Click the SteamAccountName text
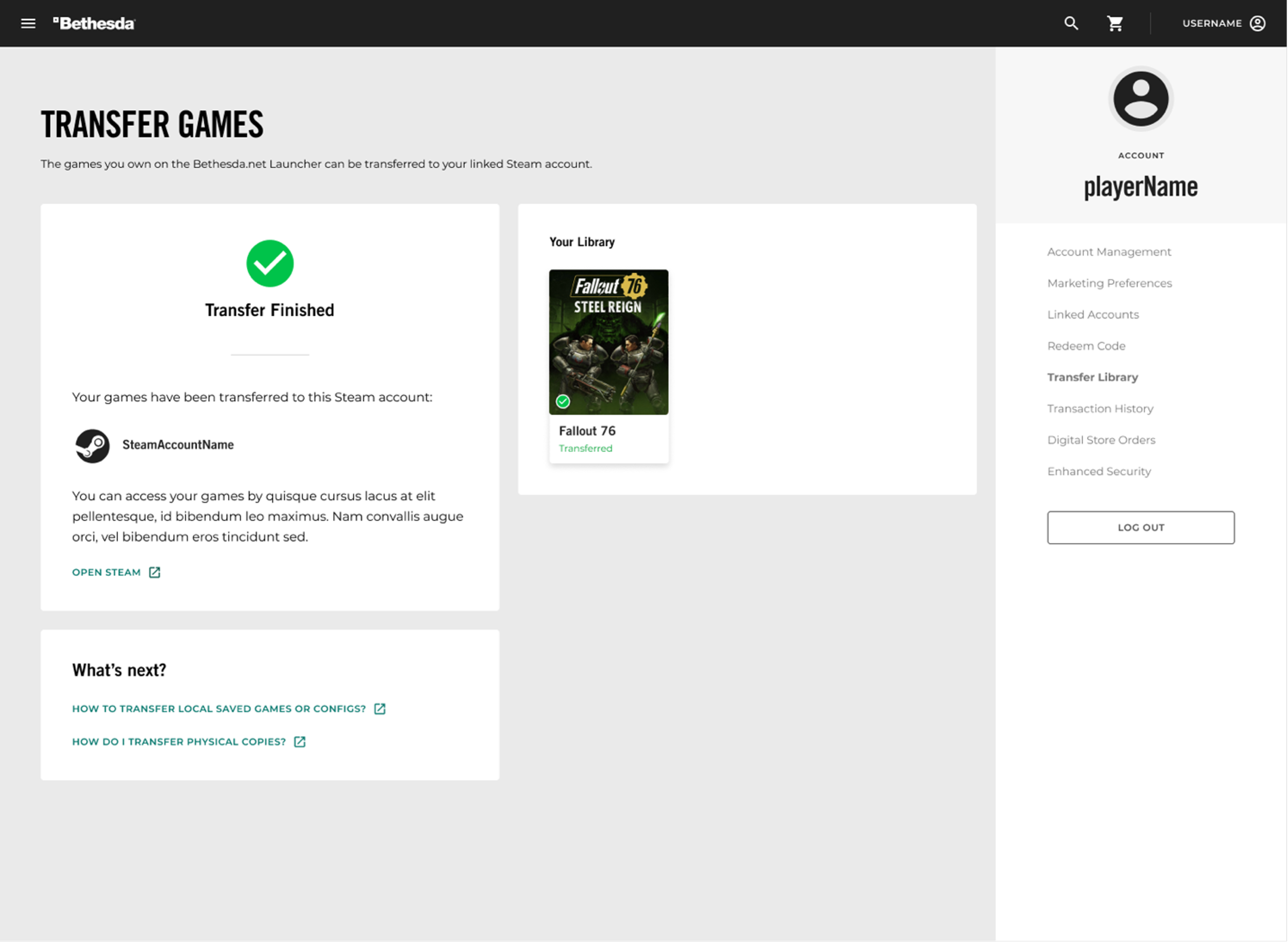Screen dimensions: 1288x942 [x=178, y=445]
